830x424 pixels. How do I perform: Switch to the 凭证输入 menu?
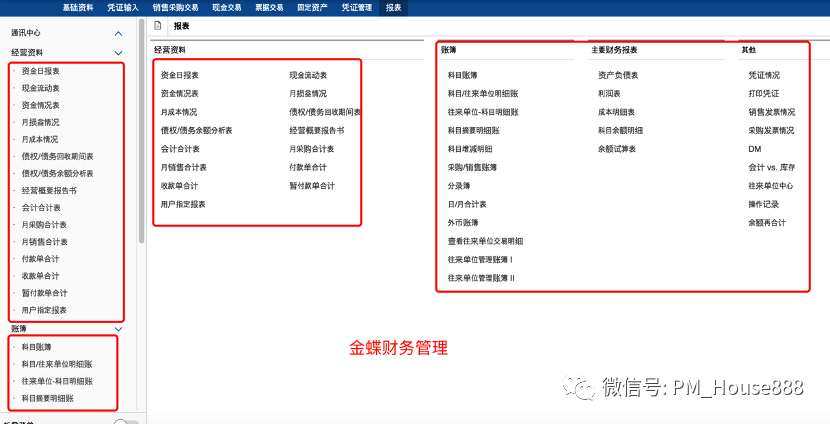[124, 6]
